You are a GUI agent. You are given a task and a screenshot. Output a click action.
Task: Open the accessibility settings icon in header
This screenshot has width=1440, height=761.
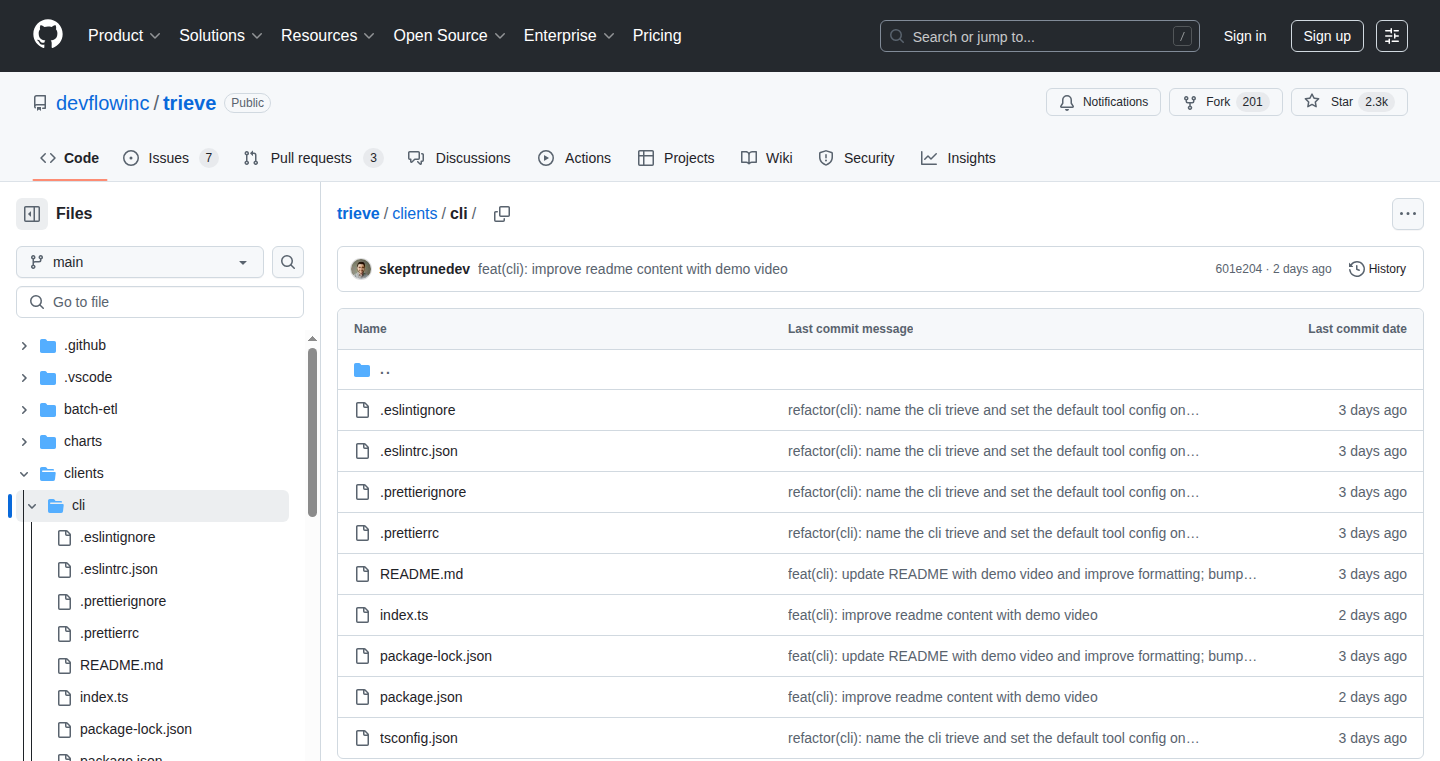(1391, 36)
